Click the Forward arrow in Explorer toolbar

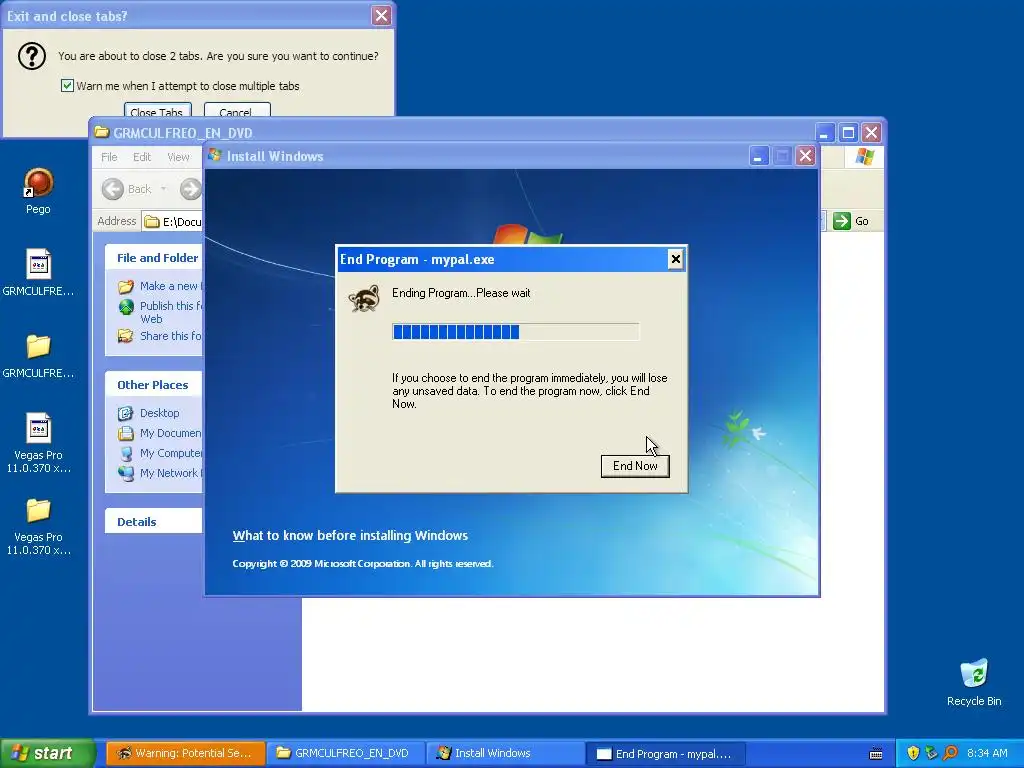190,189
